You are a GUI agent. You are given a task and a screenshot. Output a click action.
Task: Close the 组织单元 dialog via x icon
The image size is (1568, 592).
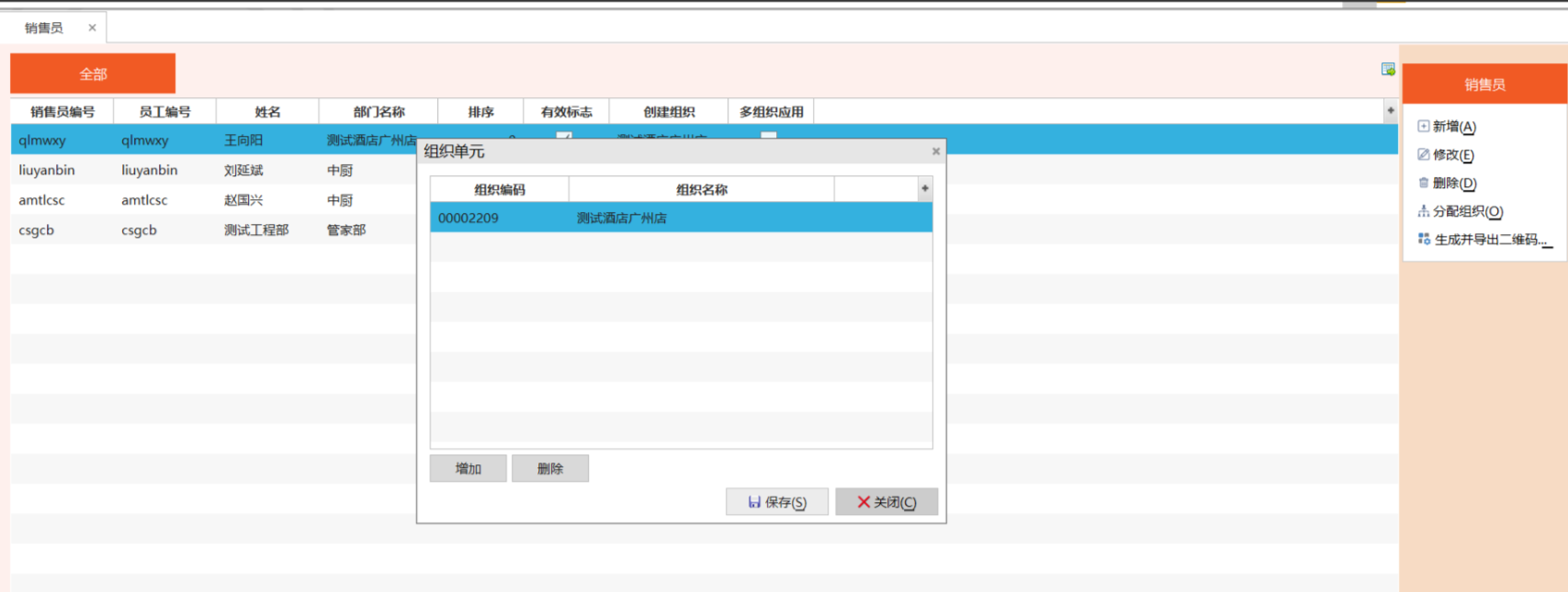(x=935, y=151)
